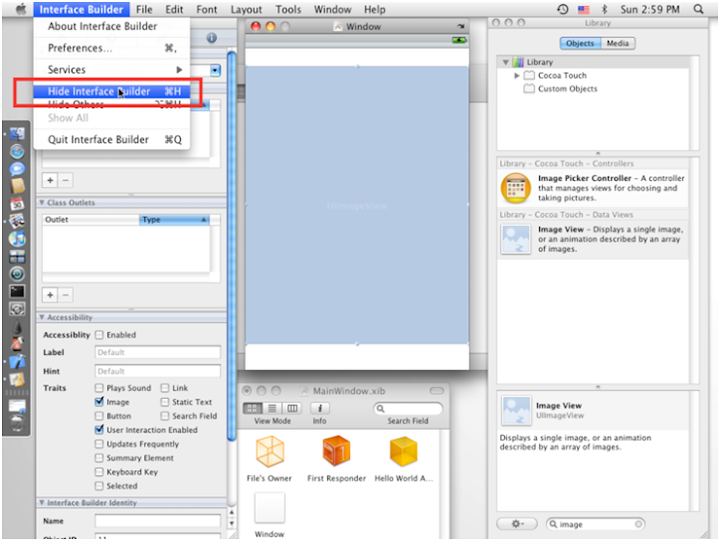The image size is (720, 542).
Task: Switch MainWindow.xib to list view mode
Action: click(272, 408)
